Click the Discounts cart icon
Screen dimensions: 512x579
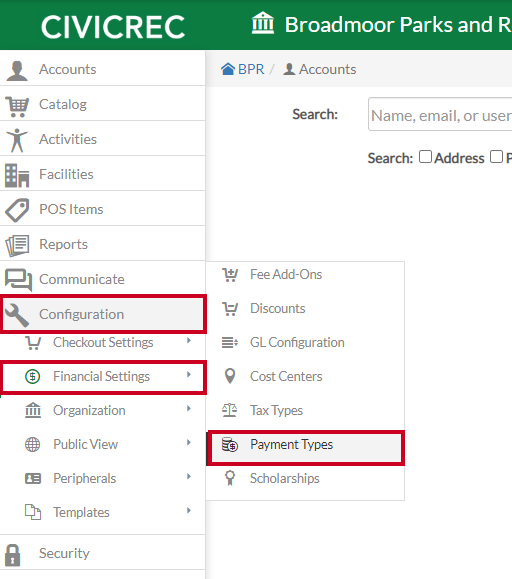230,309
